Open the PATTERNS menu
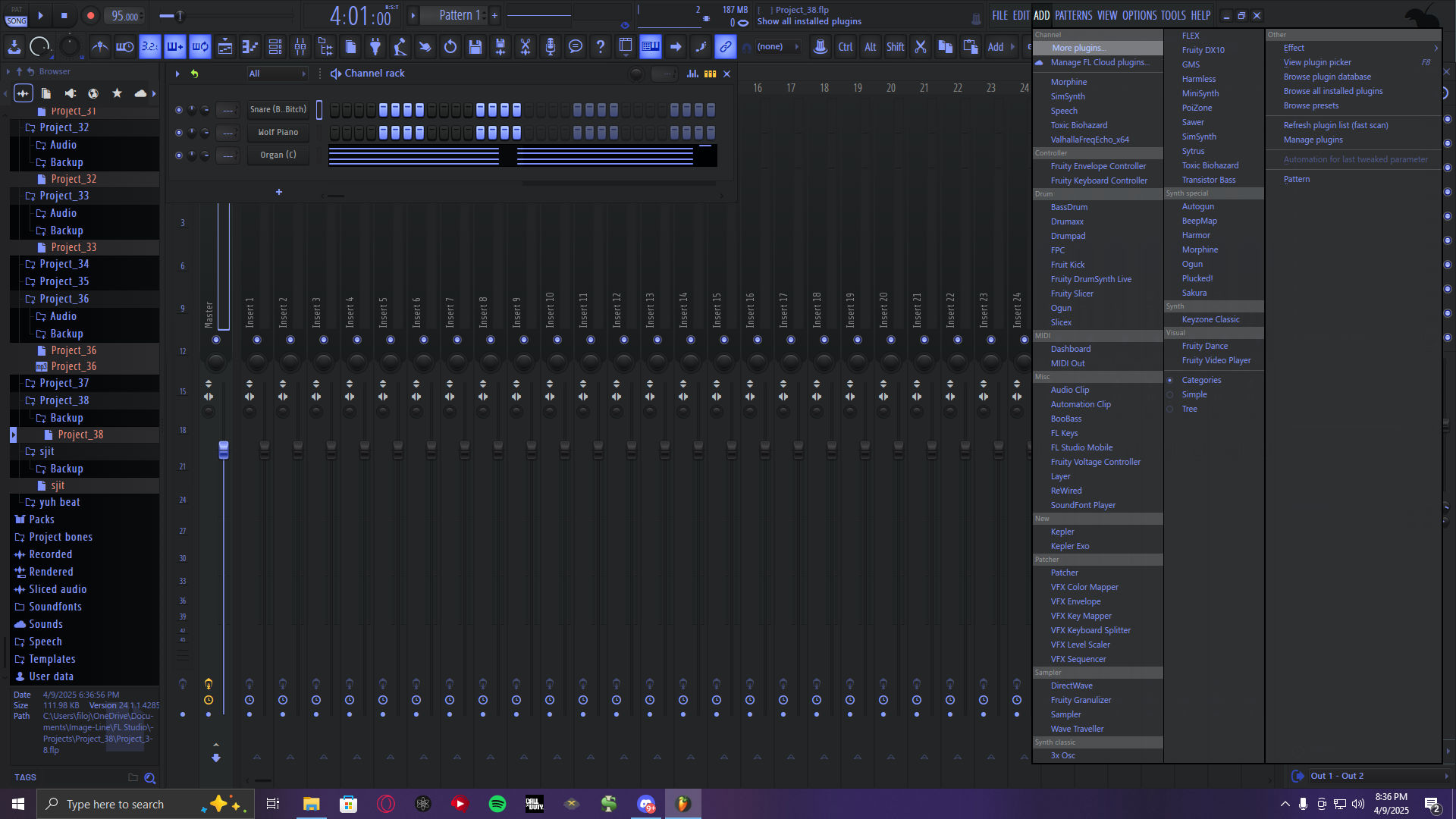Viewport: 1456px width, 819px height. 1073,15
